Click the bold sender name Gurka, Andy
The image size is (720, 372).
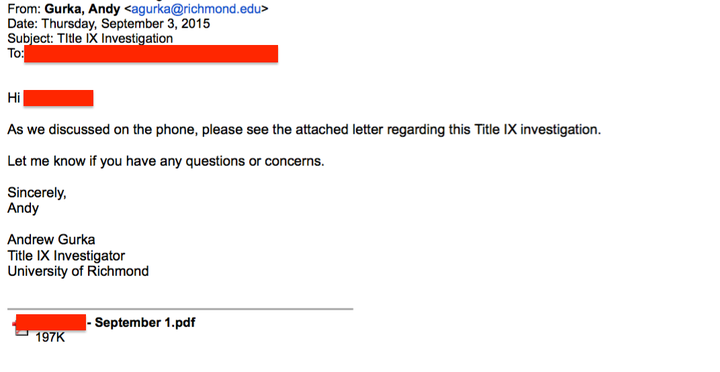click(x=82, y=9)
